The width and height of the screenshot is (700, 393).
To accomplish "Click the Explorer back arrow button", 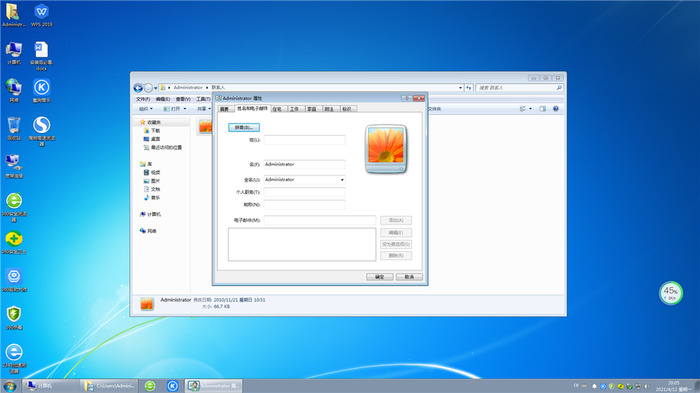I will (x=138, y=88).
